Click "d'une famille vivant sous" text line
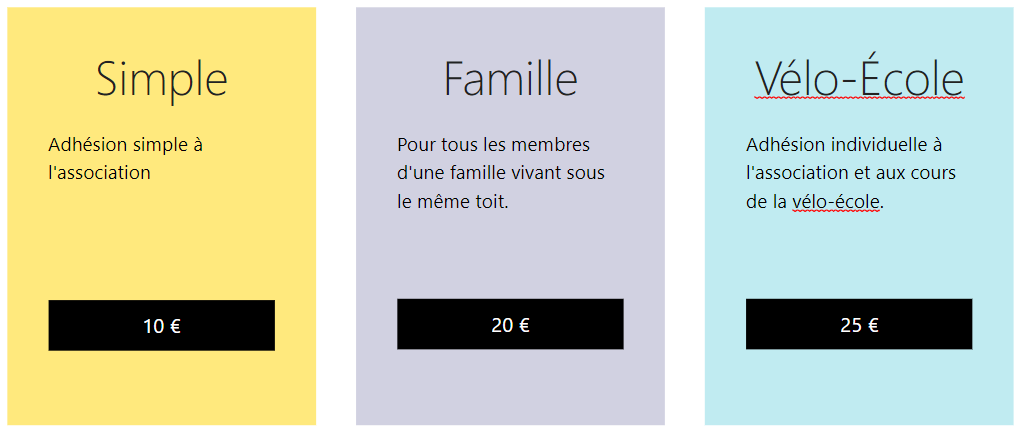Image resolution: width=1021 pixels, height=435 pixels. [x=501, y=173]
